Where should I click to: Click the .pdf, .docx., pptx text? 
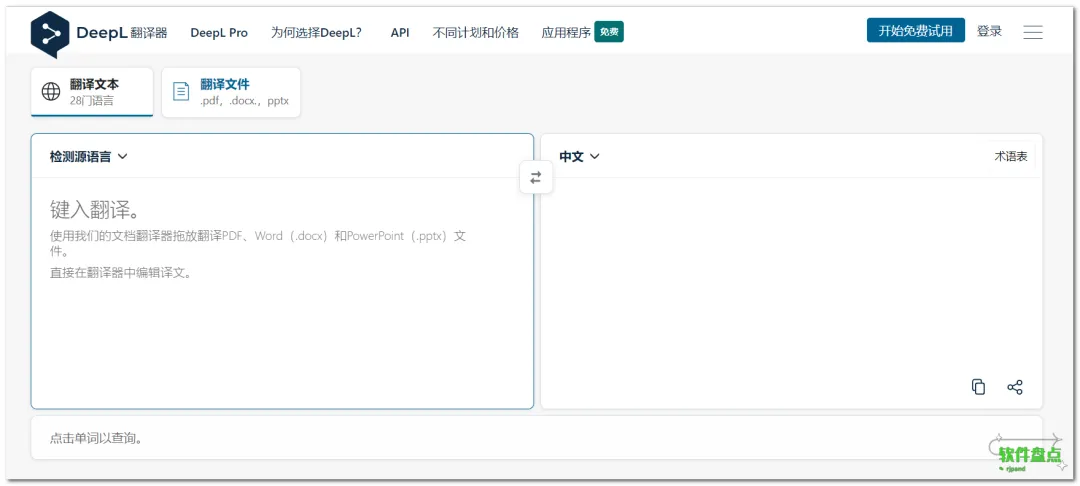coord(245,101)
